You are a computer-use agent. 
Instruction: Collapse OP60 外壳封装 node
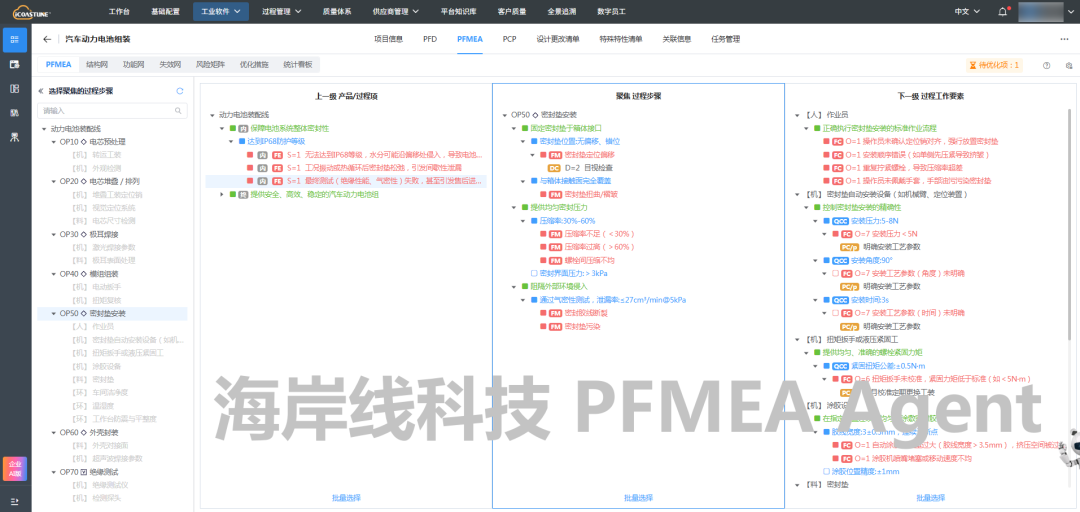(x=54, y=432)
